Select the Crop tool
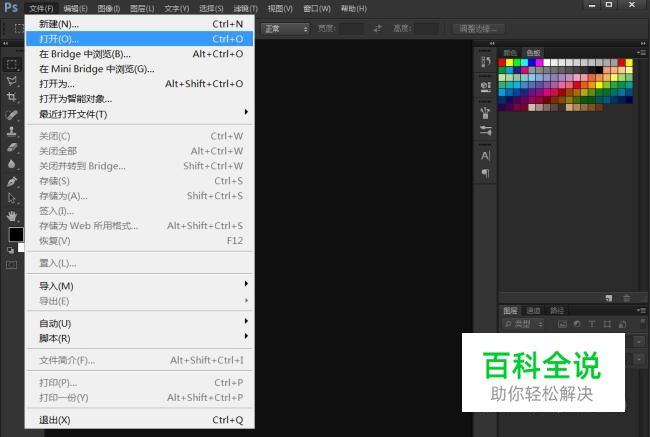 (12, 97)
